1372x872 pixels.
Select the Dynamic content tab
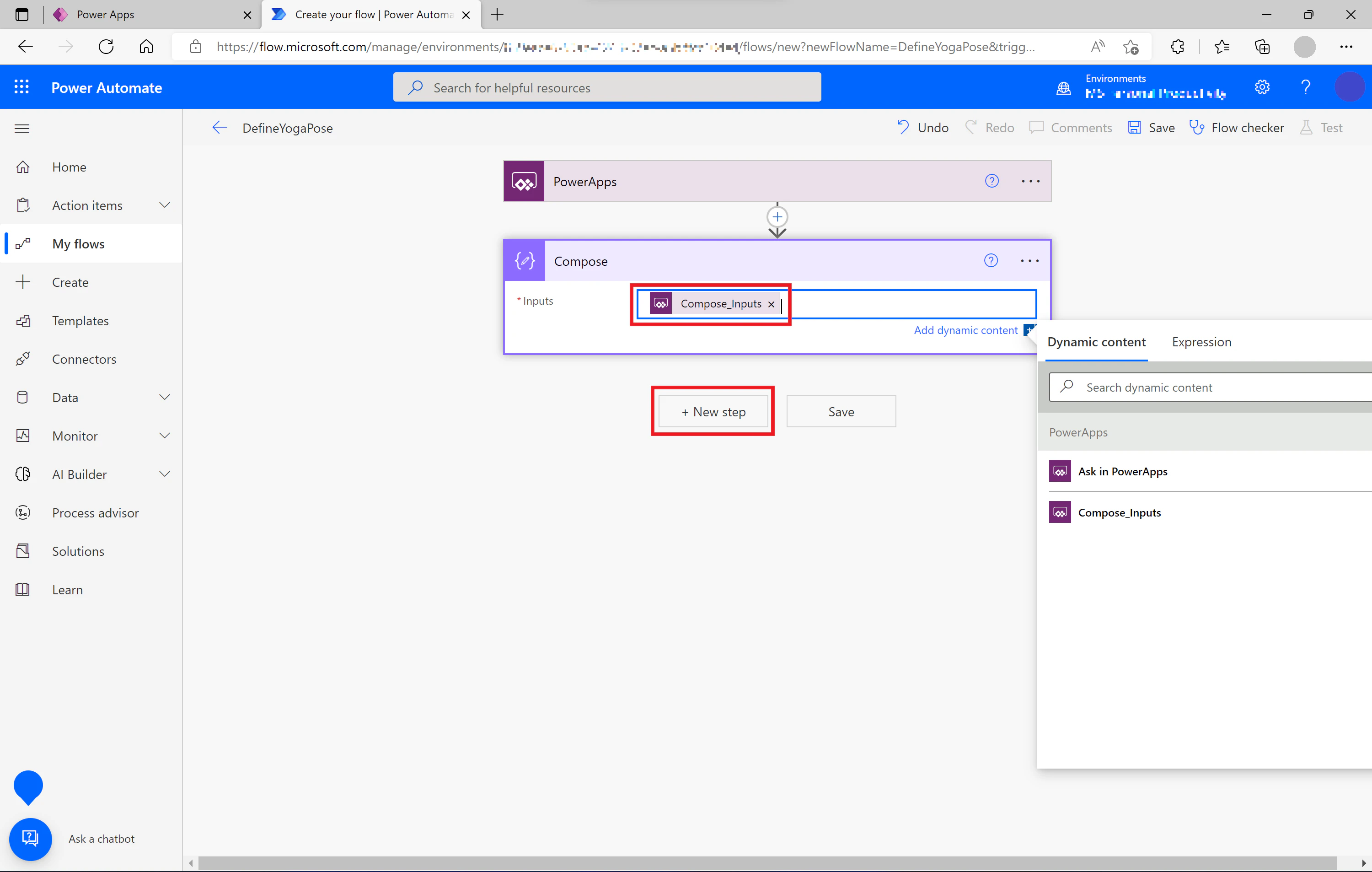[x=1096, y=342]
